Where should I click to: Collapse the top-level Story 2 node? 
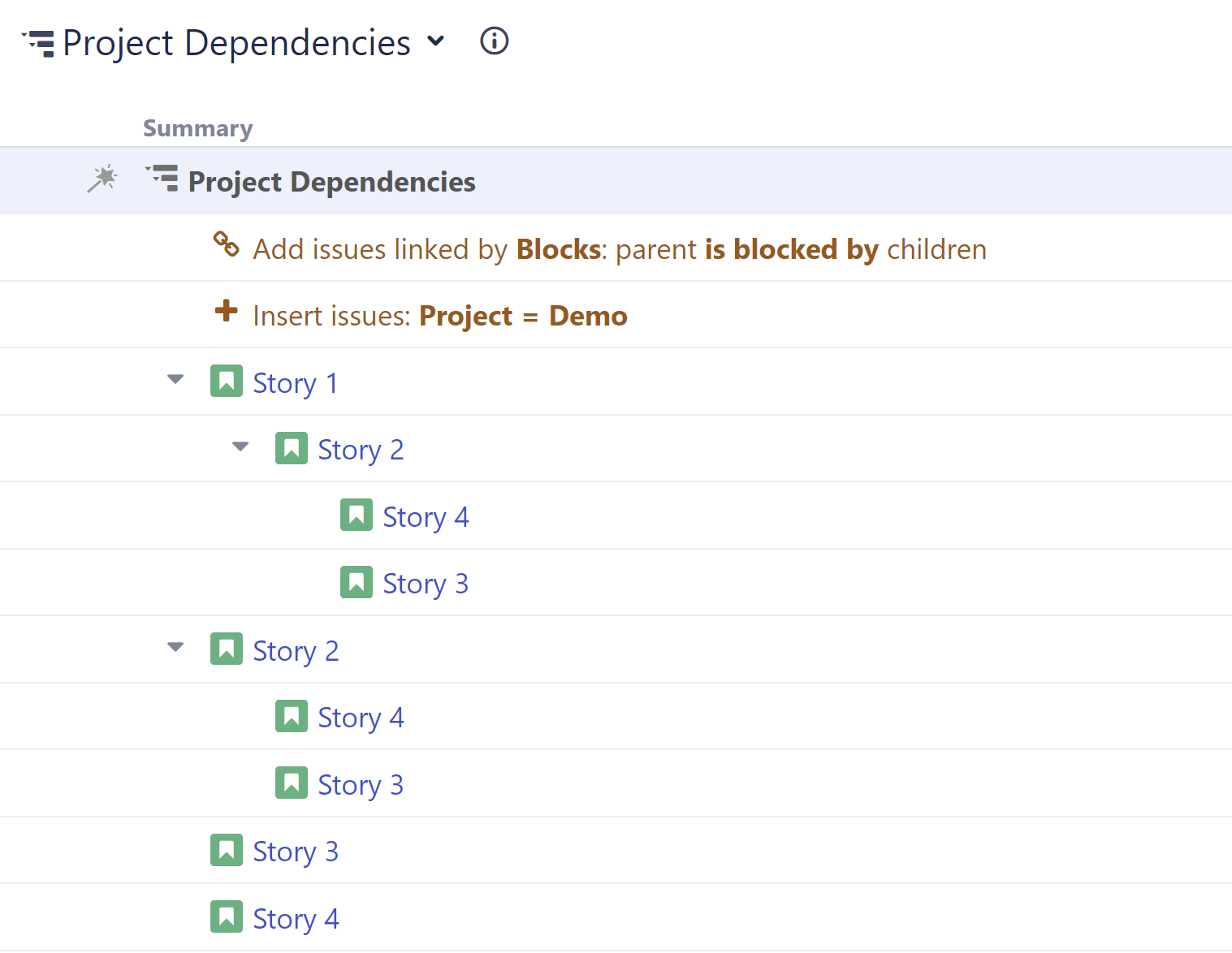(x=175, y=647)
